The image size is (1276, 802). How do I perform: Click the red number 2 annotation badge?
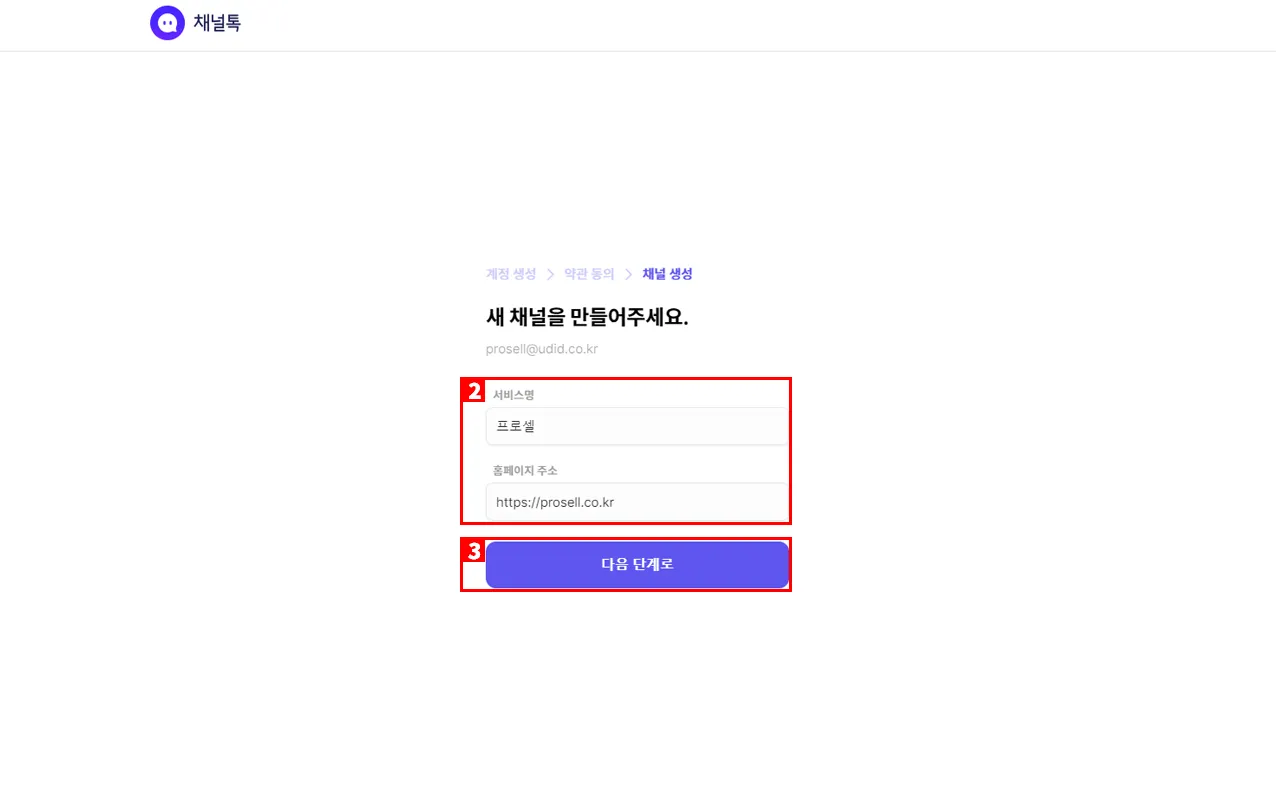[475, 391]
